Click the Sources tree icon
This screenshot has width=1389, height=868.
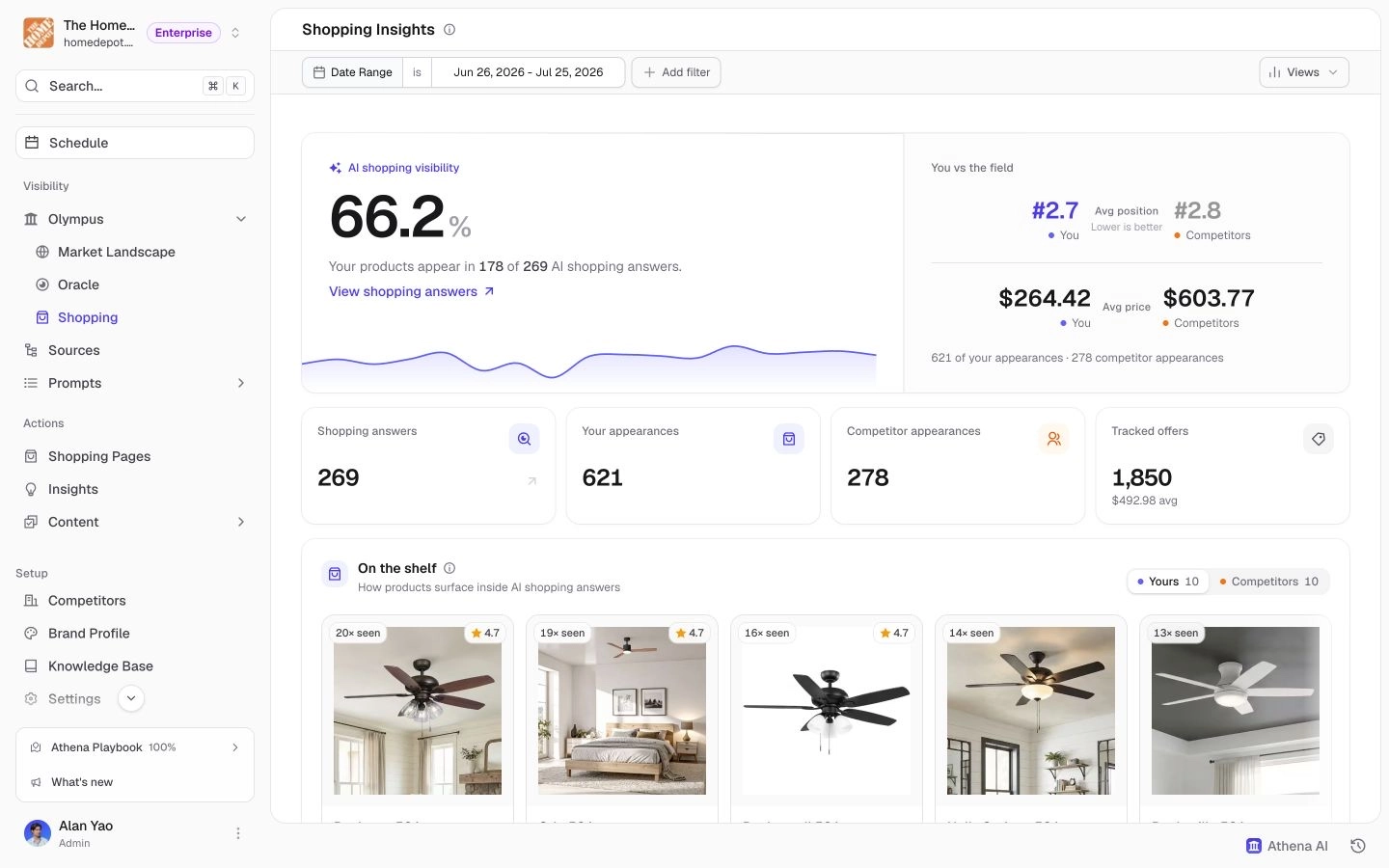pyautogui.click(x=31, y=350)
